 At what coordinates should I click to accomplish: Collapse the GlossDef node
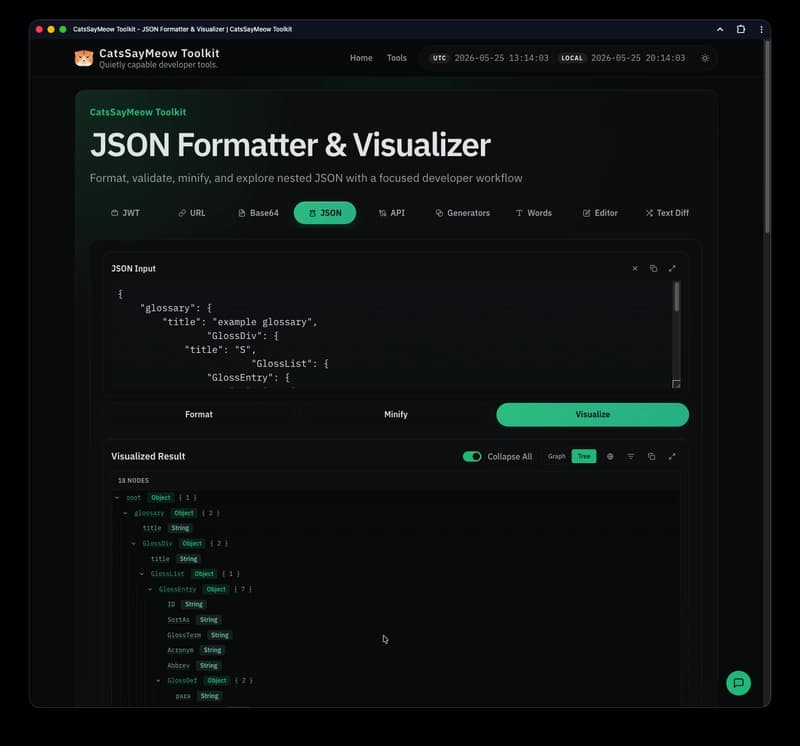click(x=158, y=680)
